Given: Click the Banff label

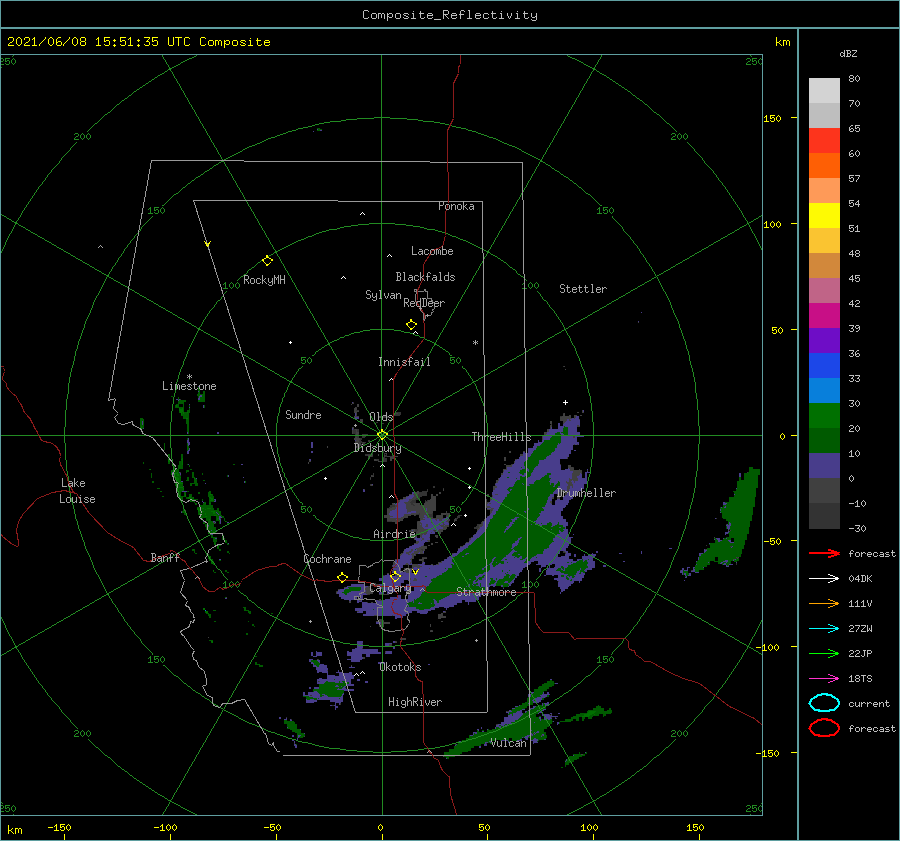Looking at the screenshot, I should coord(165,557).
